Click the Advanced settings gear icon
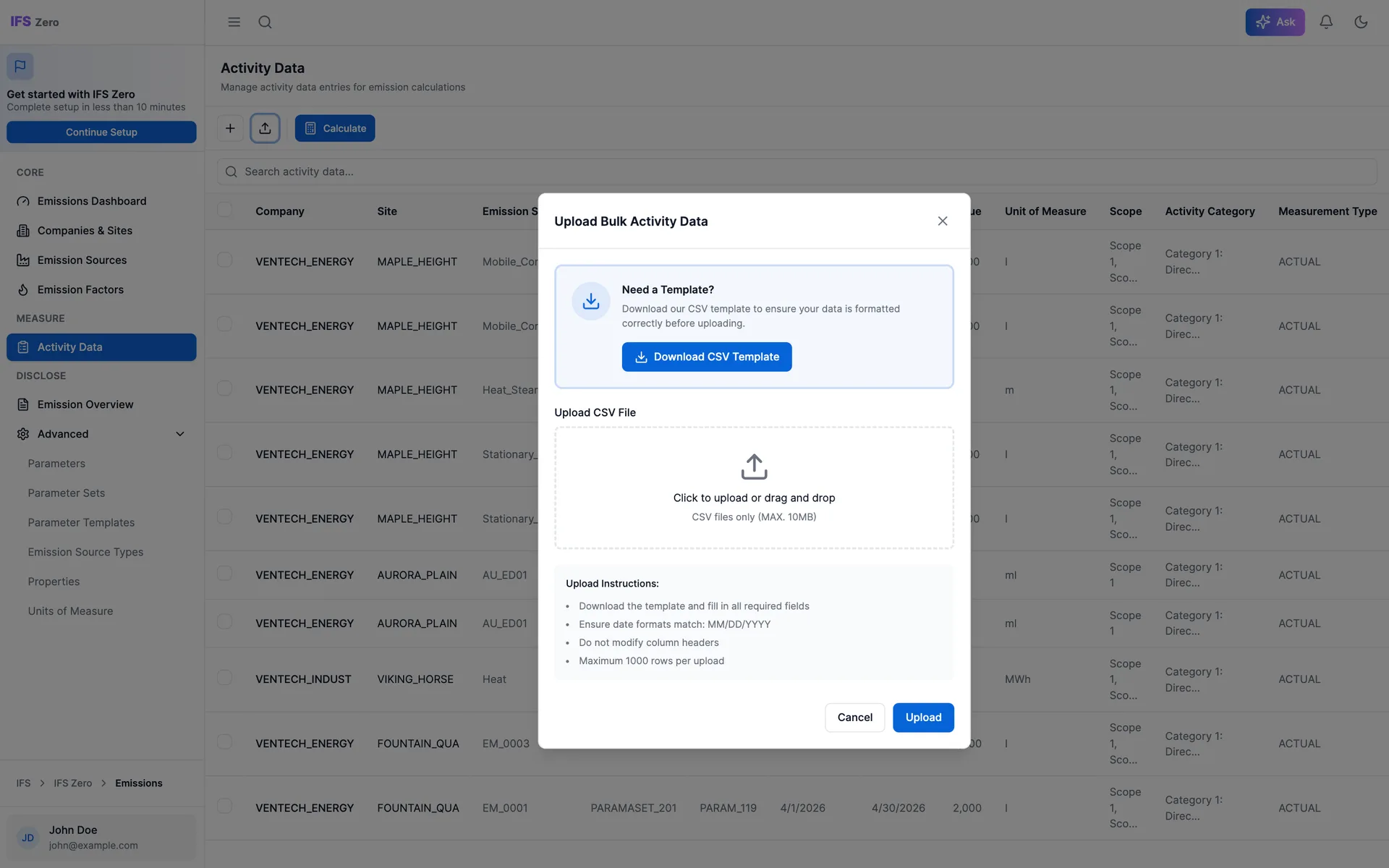1389x868 pixels. (x=22, y=433)
